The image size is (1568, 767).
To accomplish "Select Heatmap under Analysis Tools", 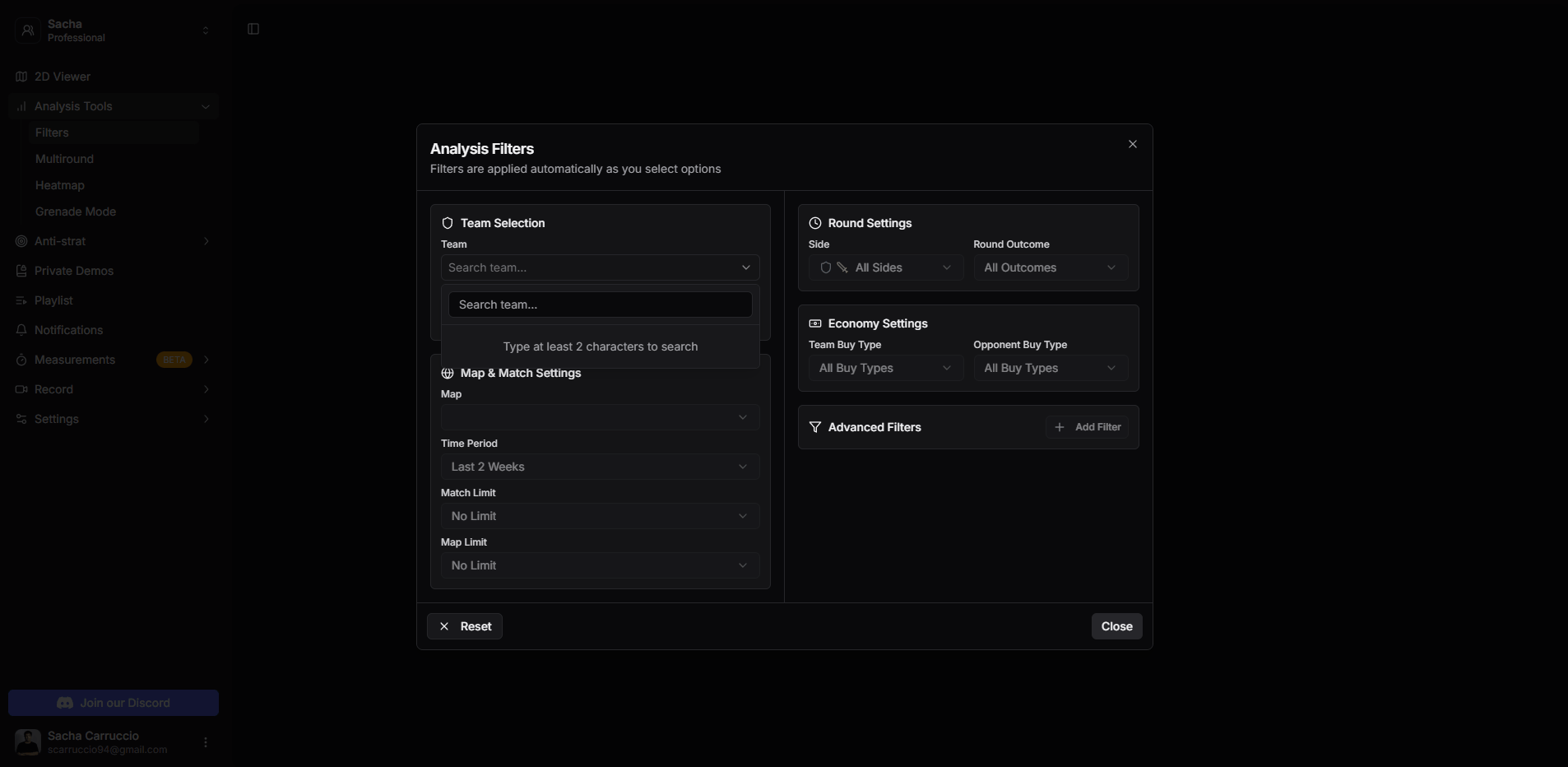I will pos(61,185).
